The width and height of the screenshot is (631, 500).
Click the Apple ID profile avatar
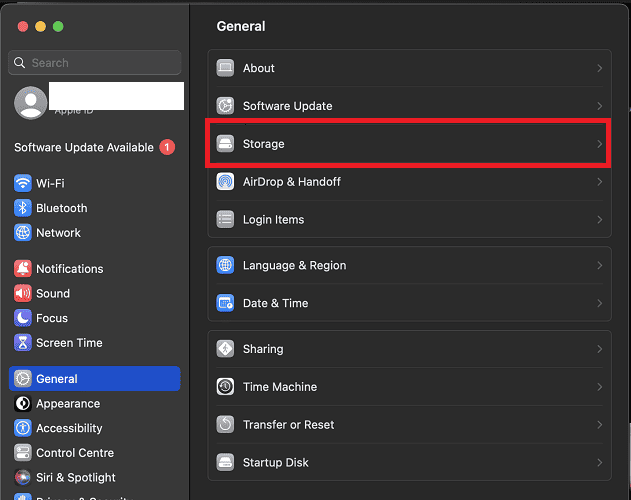pyautogui.click(x=30, y=102)
